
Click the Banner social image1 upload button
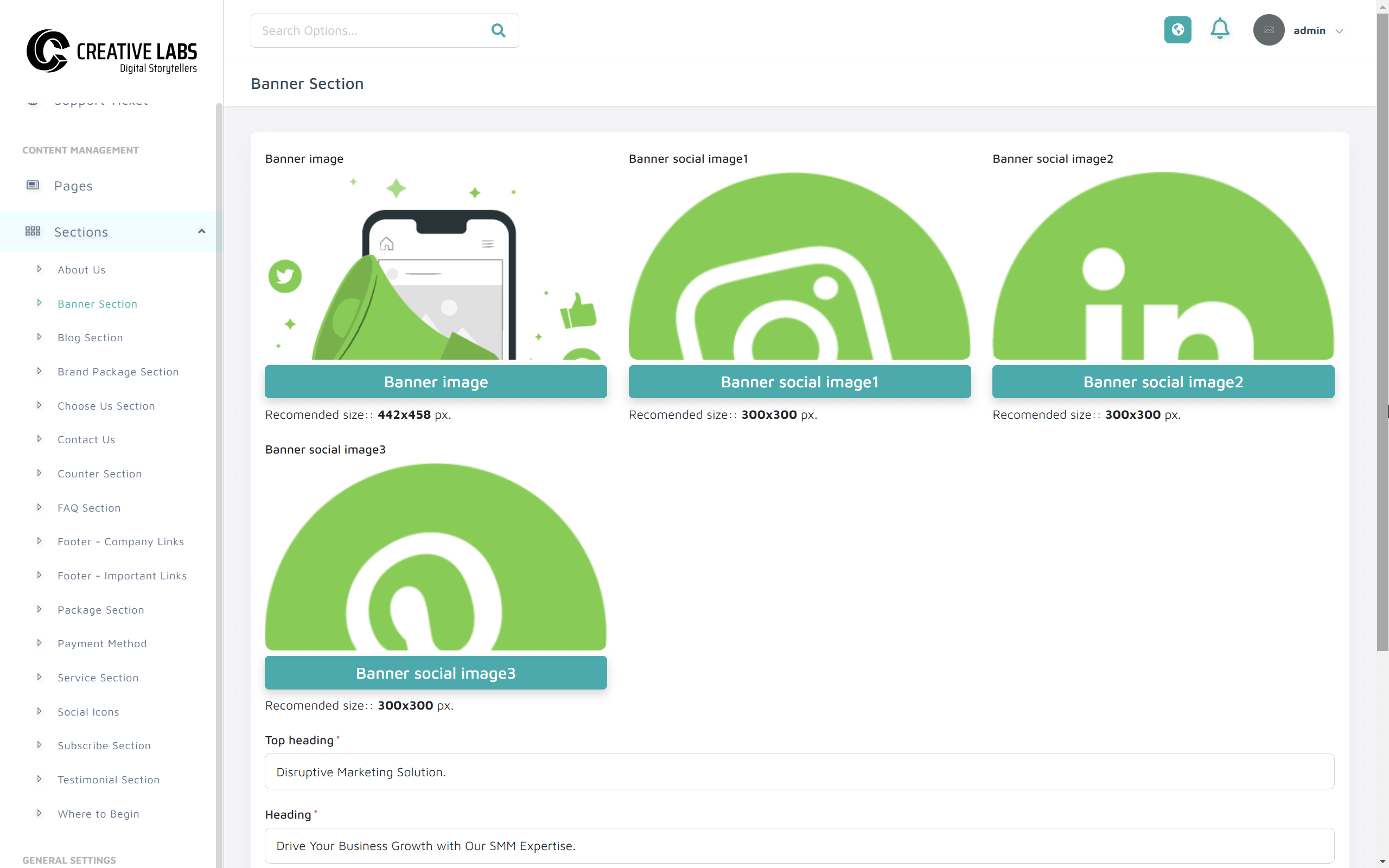pos(799,381)
